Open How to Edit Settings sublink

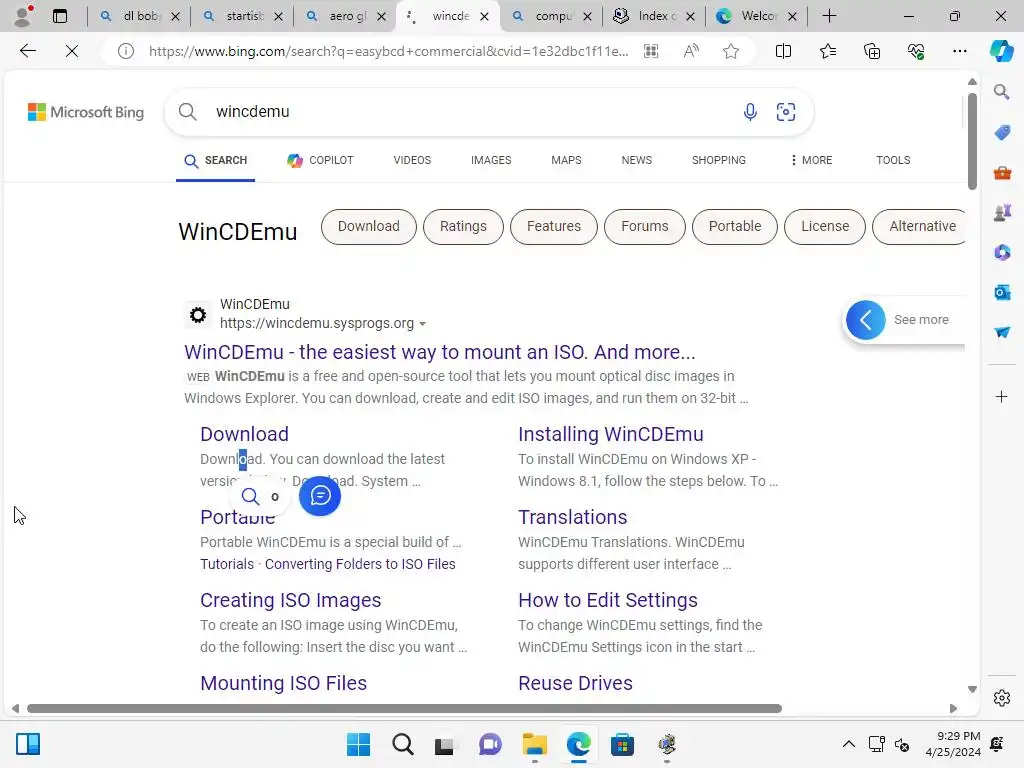pyautogui.click(x=607, y=600)
